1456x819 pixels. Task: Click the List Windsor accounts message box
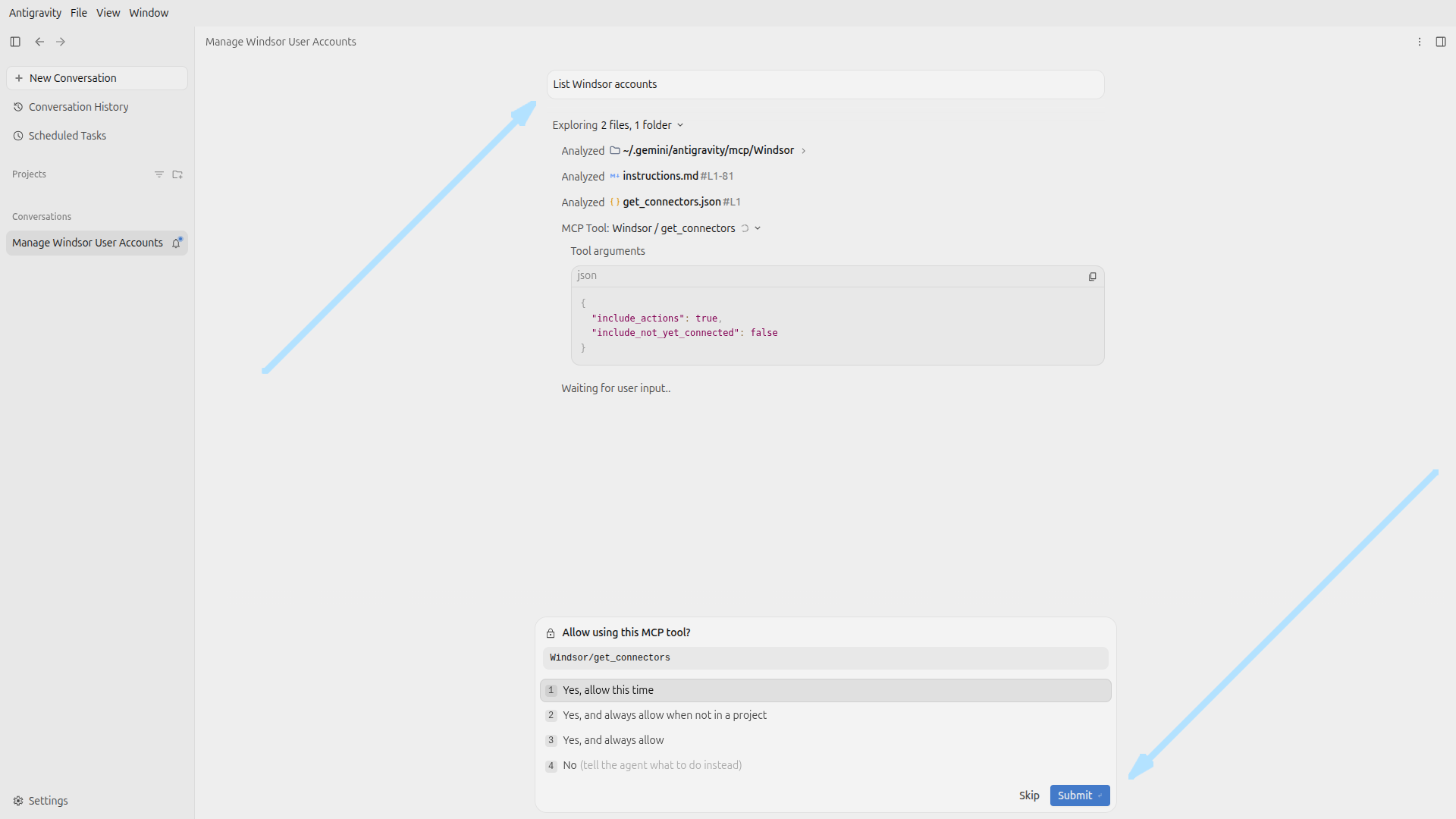pos(825,84)
